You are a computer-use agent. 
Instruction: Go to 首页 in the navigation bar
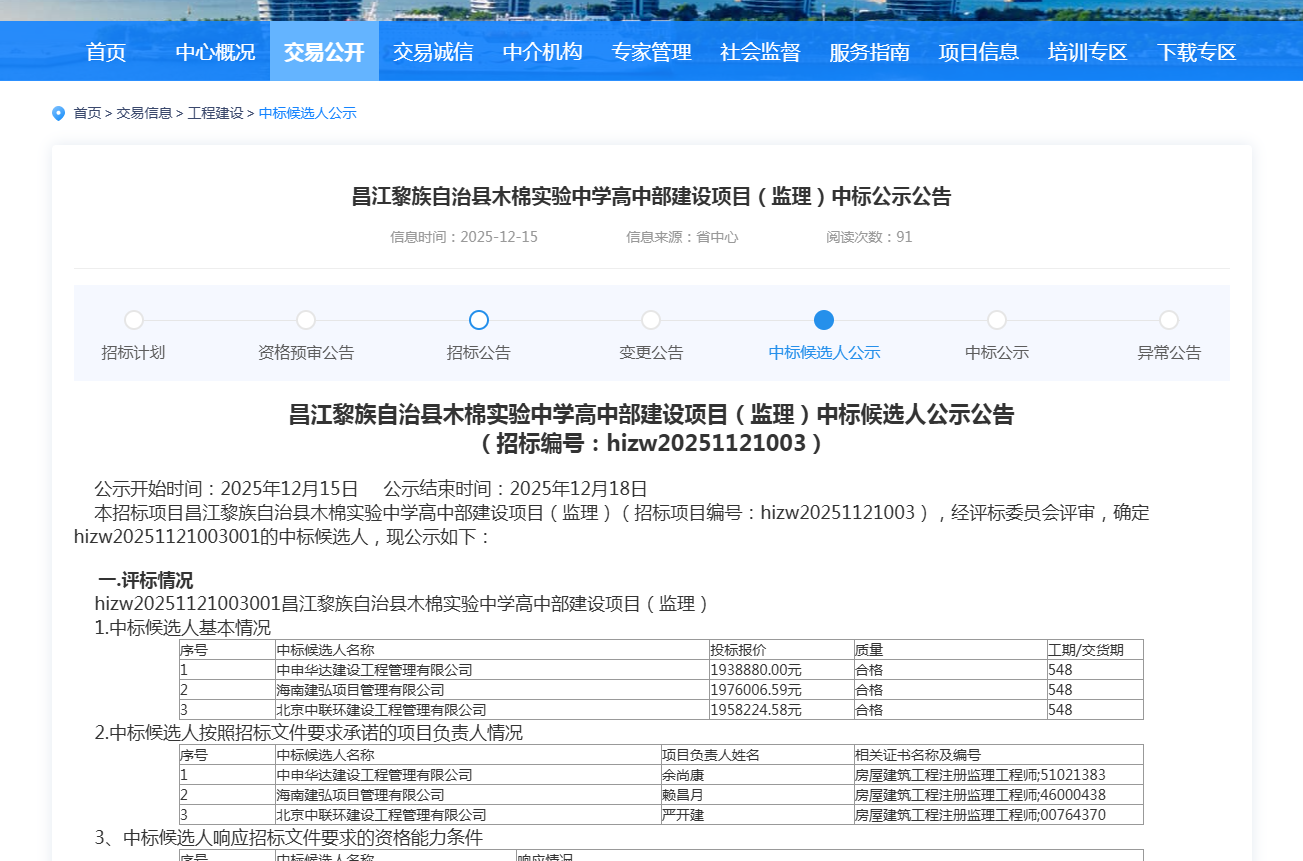click(106, 52)
